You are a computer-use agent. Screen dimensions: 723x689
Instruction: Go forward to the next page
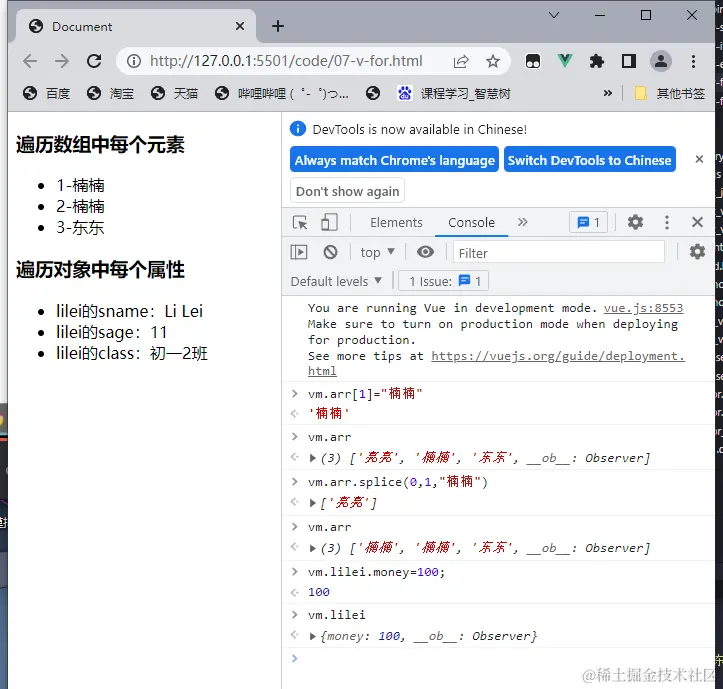[61, 61]
